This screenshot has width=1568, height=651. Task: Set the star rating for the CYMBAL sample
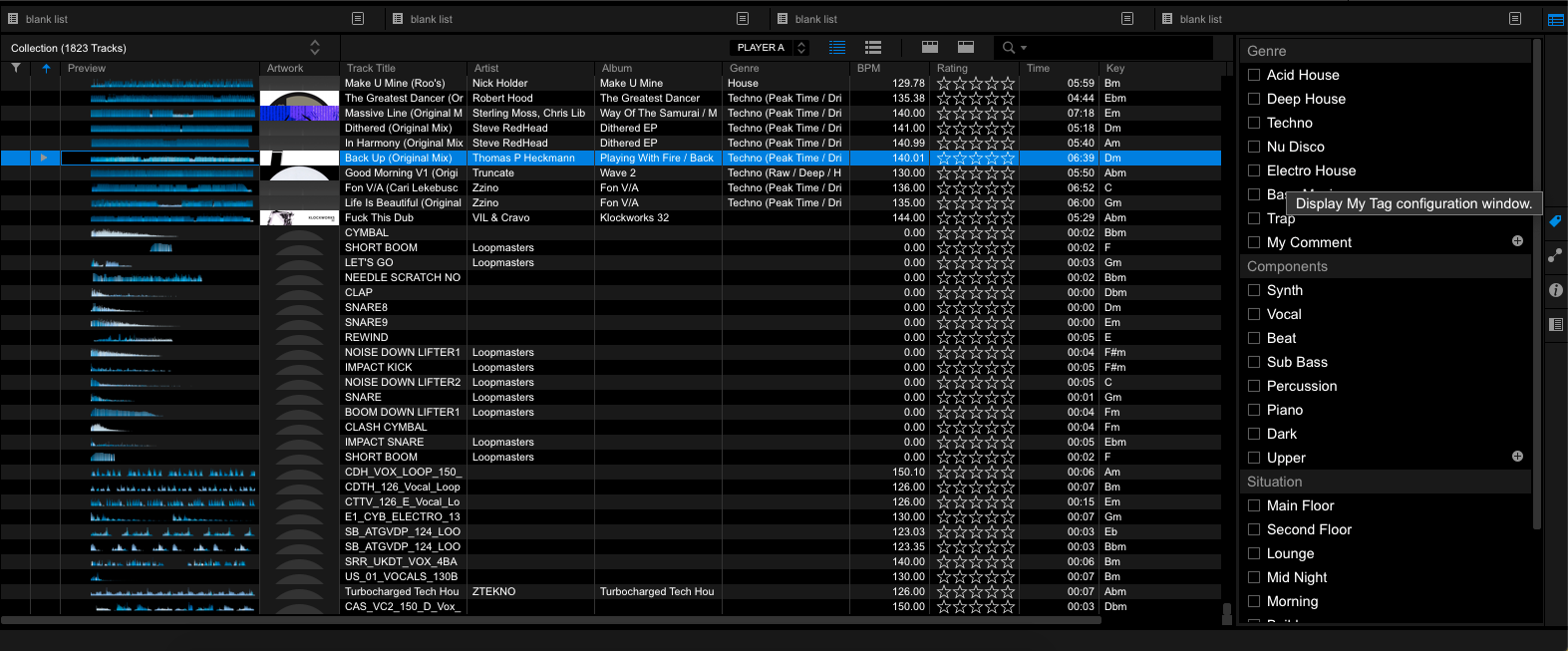[976, 233]
